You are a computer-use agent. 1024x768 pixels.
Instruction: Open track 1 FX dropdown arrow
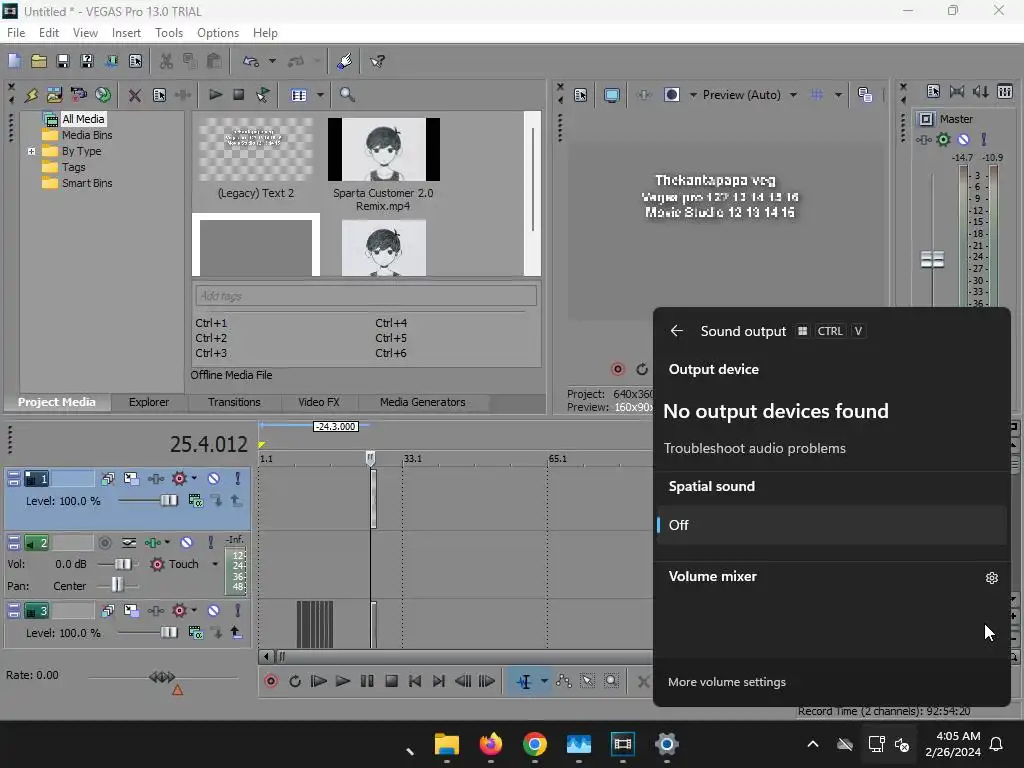194,479
